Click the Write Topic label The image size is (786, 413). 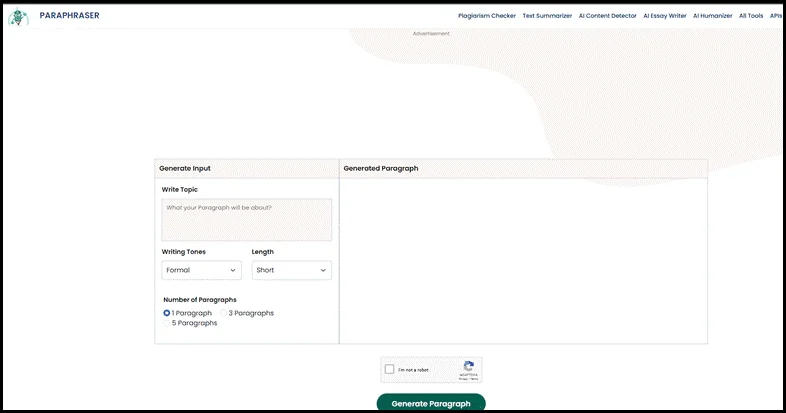point(179,189)
